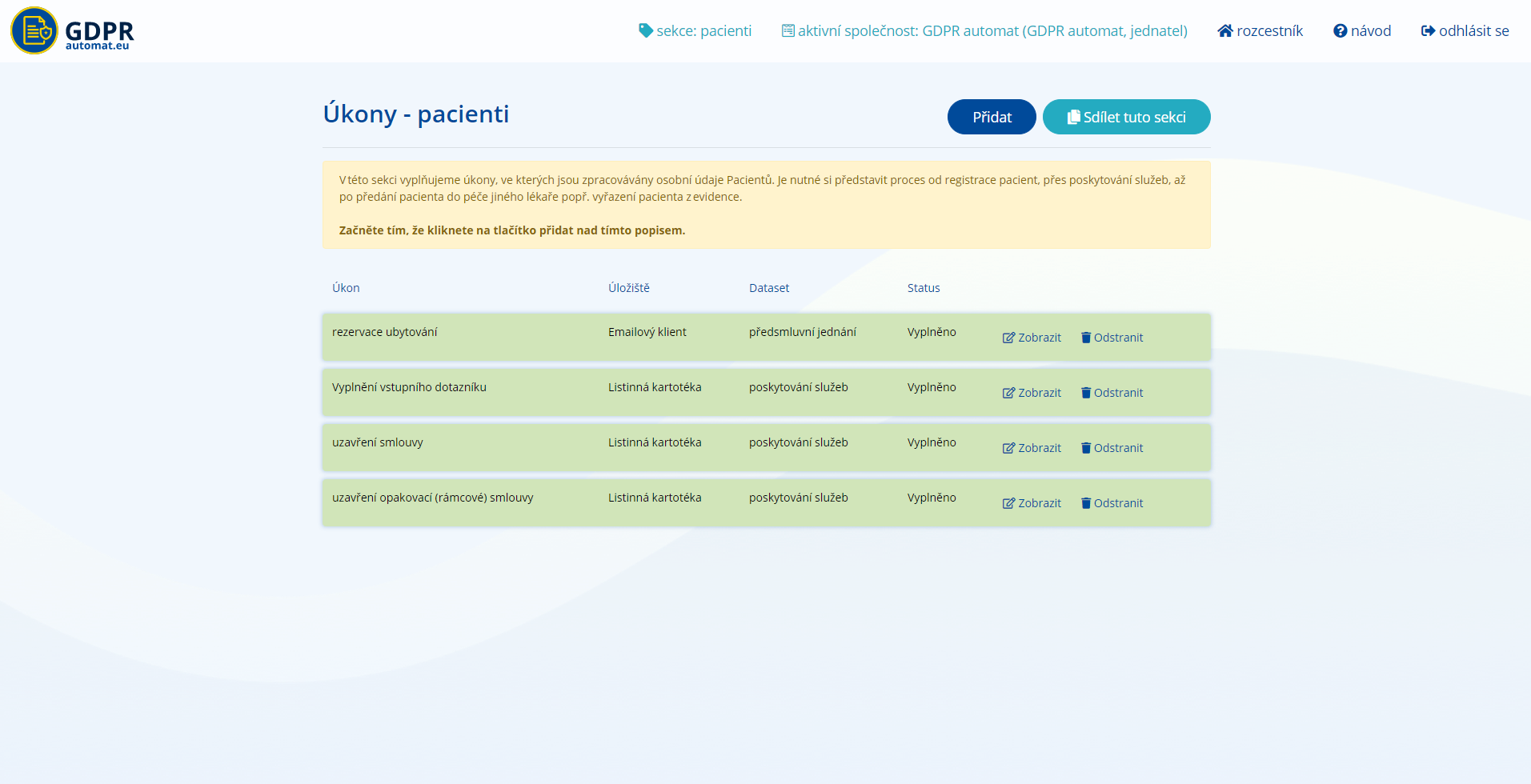Open Zobrazit for uzavření opakovací (rámcové) smlouvy
1531x784 pixels.
click(1032, 503)
